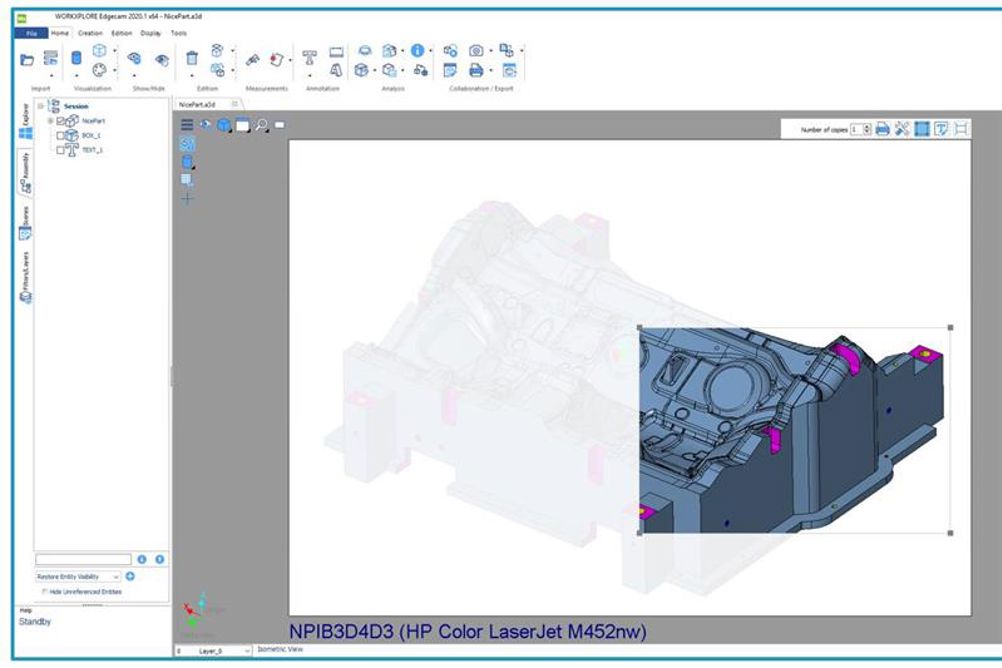This screenshot has height=668, width=1002.
Task: Select the BOX_1 tree item
Action: click(91, 136)
